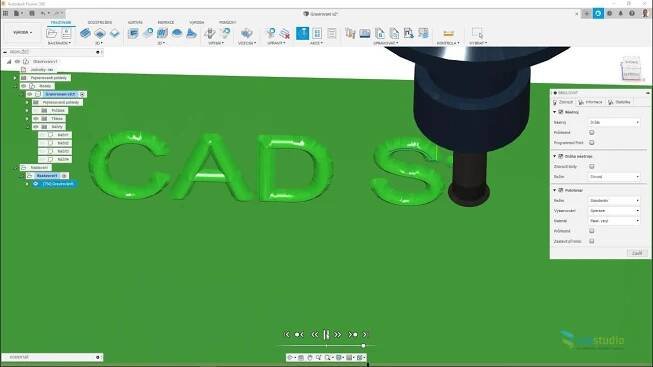653x367 pixels.
Task: Select the Face milling icon
Action: click(115, 33)
